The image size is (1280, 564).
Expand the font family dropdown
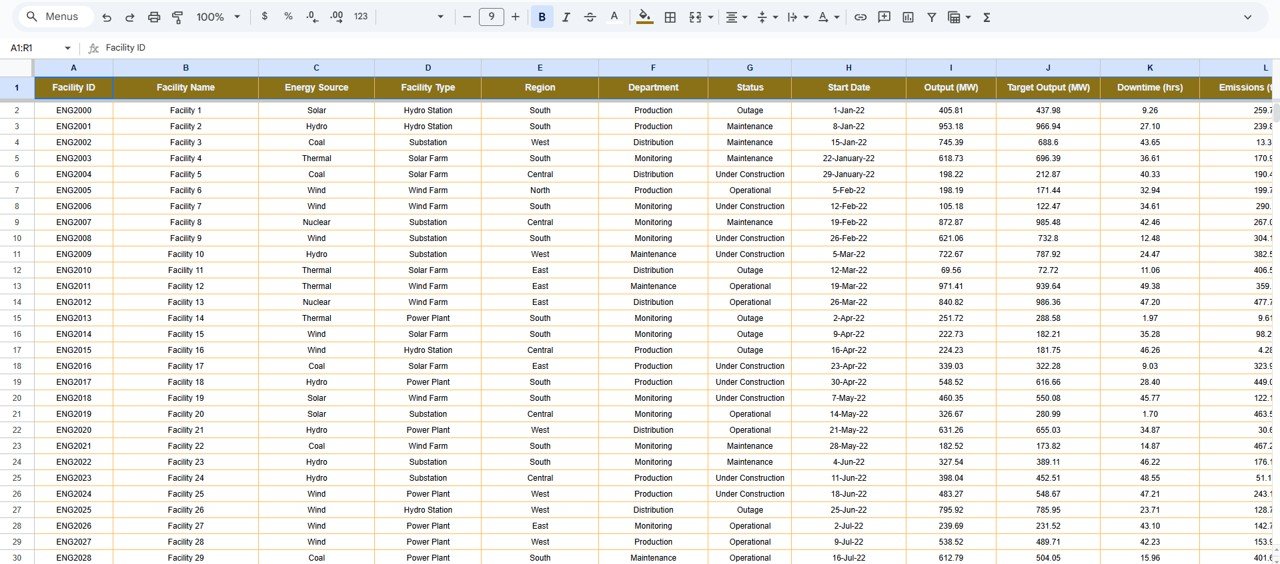(441, 17)
